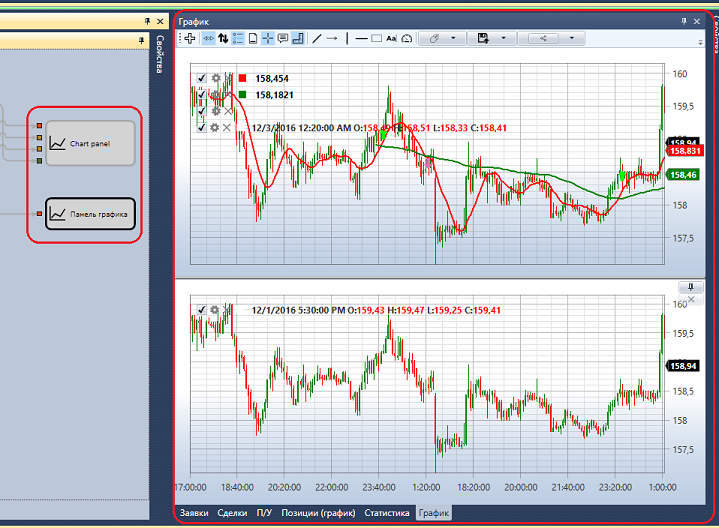Open settings gear for 12/3/2016 series
The height and width of the screenshot is (528, 719).
click(x=214, y=128)
